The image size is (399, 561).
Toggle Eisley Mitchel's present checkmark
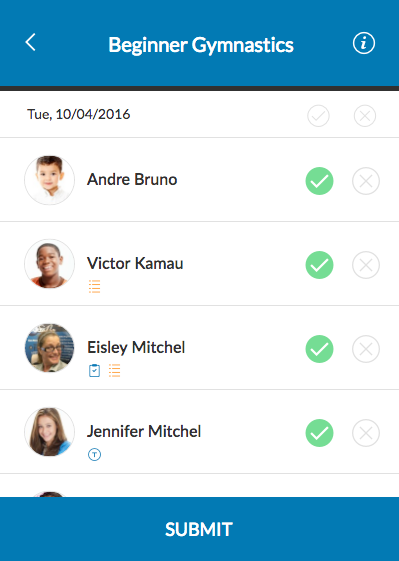point(320,349)
